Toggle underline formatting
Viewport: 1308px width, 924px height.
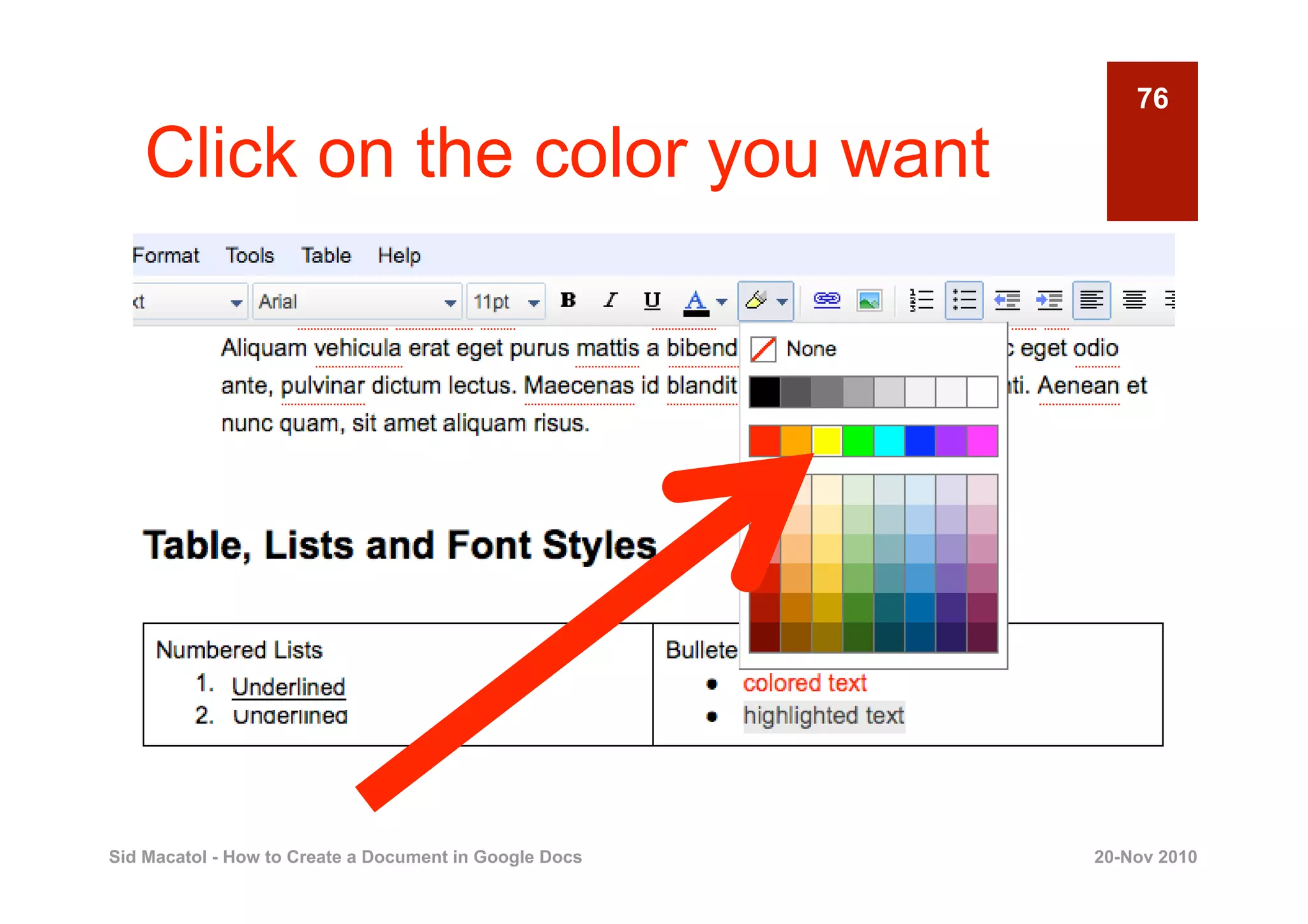(651, 300)
